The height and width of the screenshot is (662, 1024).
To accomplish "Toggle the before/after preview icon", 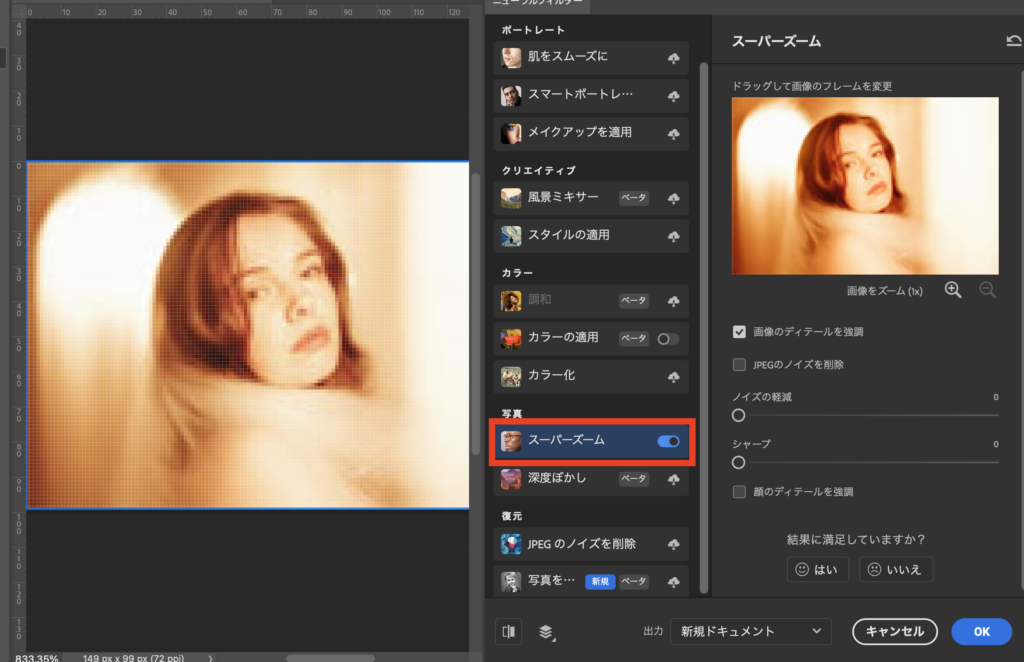I will pos(509,631).
